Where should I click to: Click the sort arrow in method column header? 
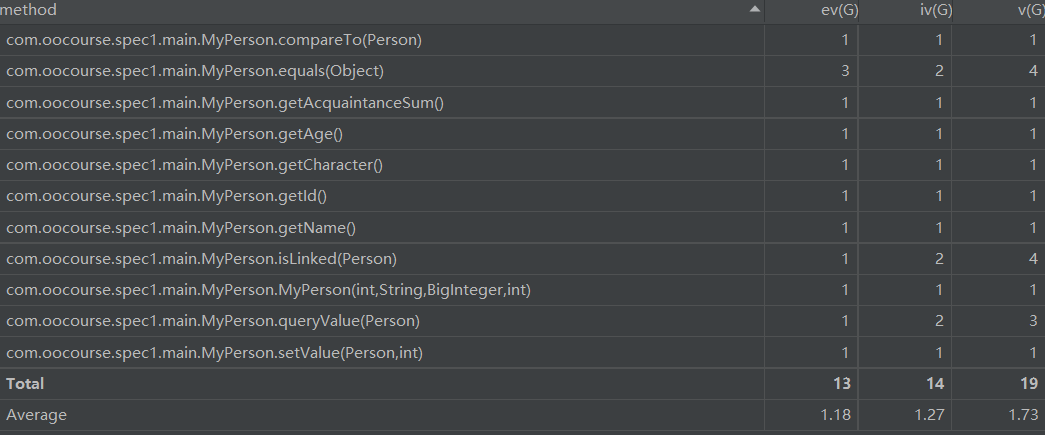pyautogui.click(x=754, y=9)
